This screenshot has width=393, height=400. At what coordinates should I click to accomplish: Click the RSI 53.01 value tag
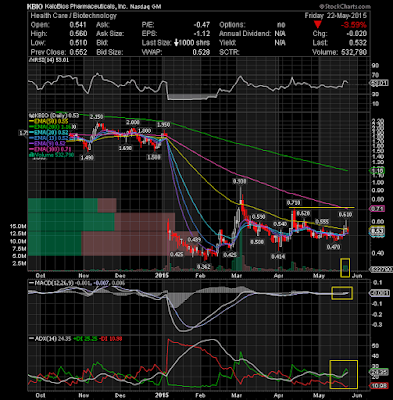pos(380,83)
